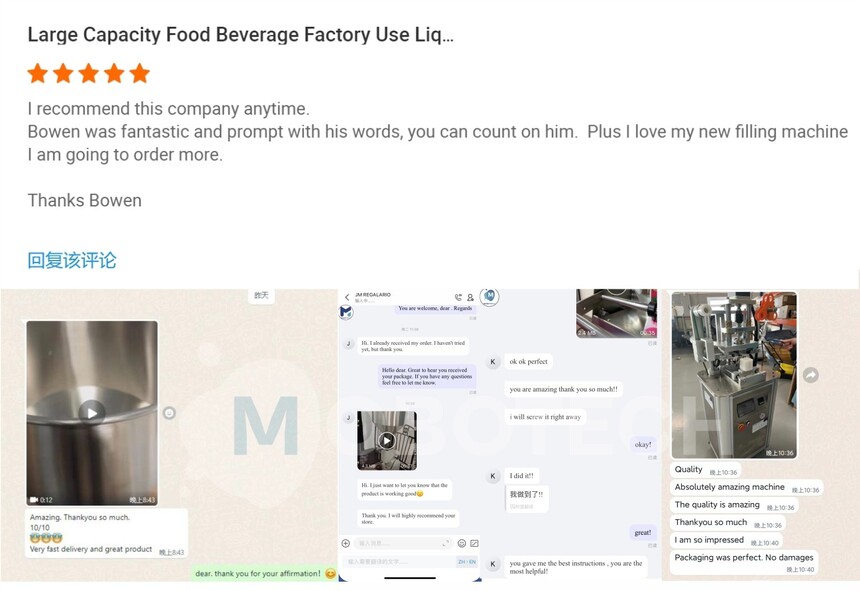Click the plus attachment icon in the message bar
860x591 pixels.
[x=346, y=543]
